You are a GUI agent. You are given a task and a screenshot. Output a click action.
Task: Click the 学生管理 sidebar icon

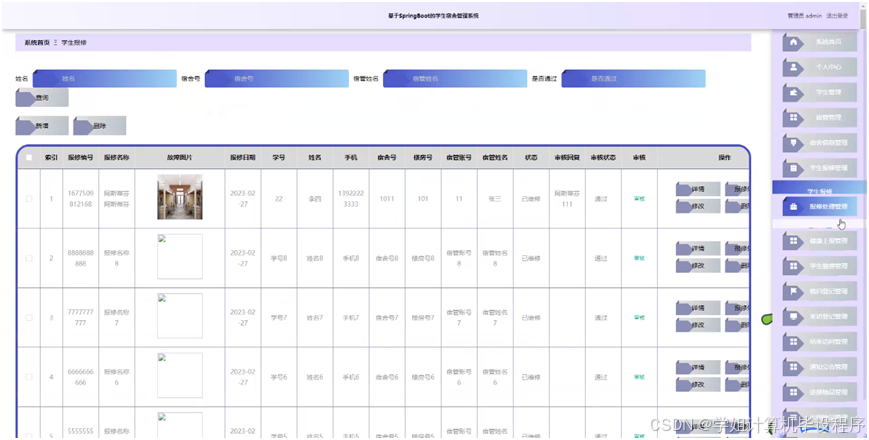(x=794, y=93)
